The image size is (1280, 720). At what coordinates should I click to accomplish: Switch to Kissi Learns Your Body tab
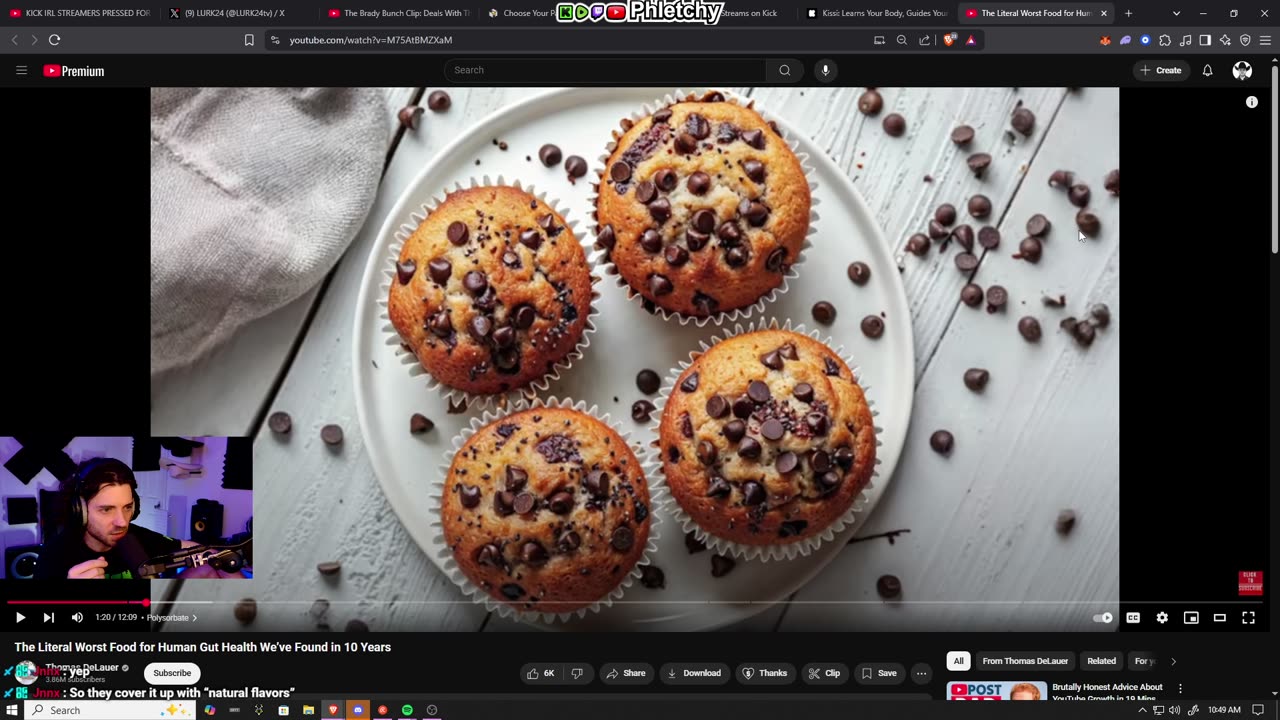[876, 13]
